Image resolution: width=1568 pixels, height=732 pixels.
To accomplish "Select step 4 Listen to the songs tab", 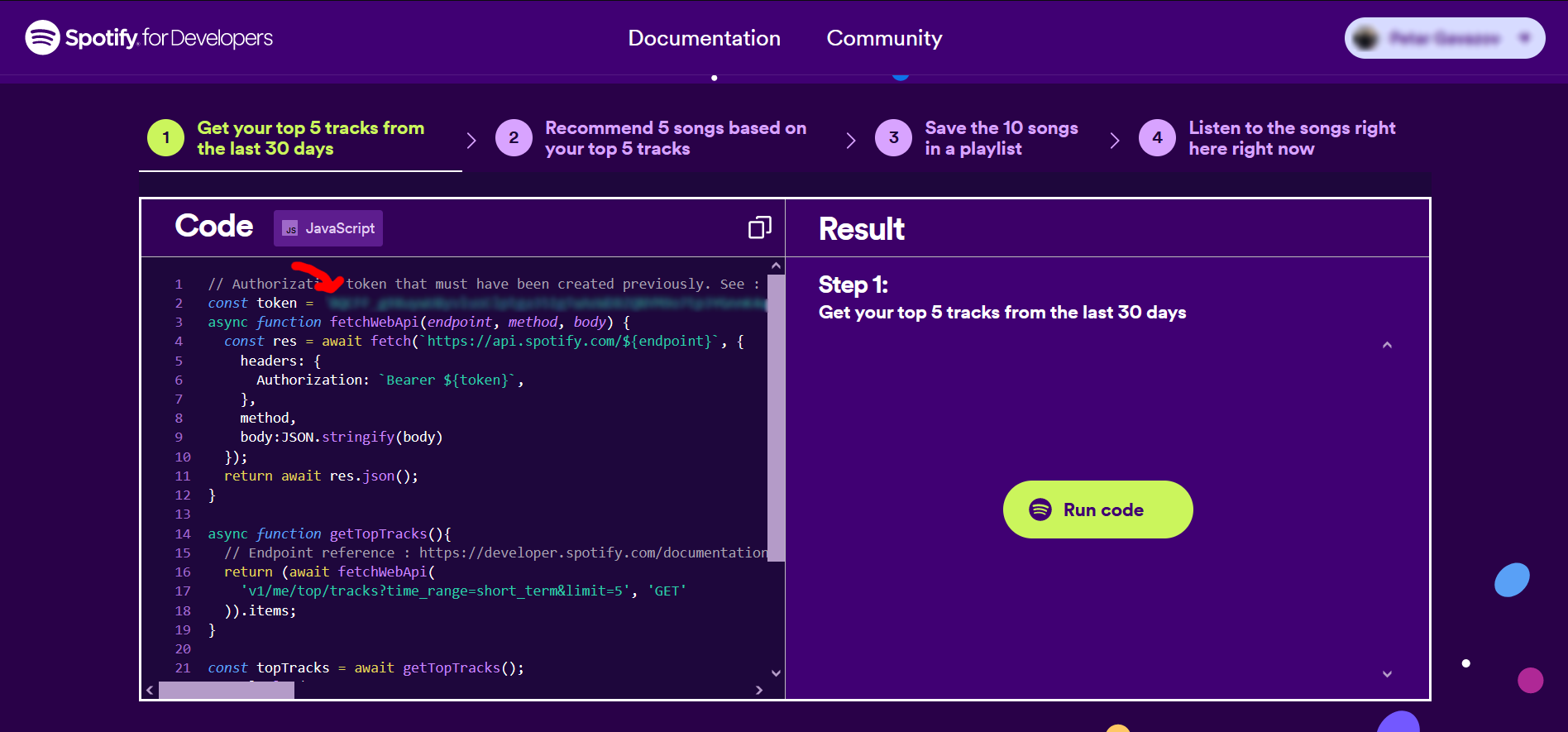I will coord(1267,138).
